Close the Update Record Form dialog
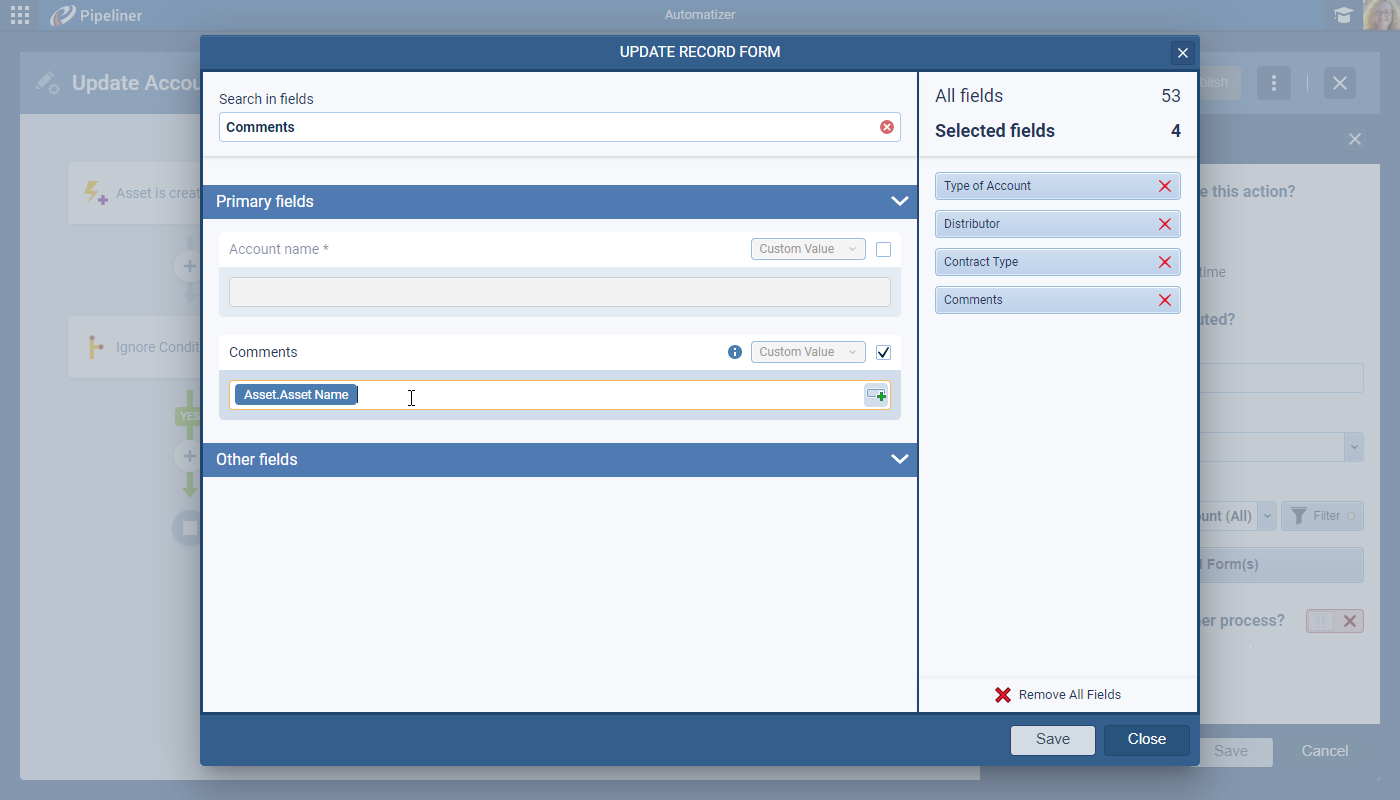The width and height of the screenshot is (1400, 800). pos(1182,53)
